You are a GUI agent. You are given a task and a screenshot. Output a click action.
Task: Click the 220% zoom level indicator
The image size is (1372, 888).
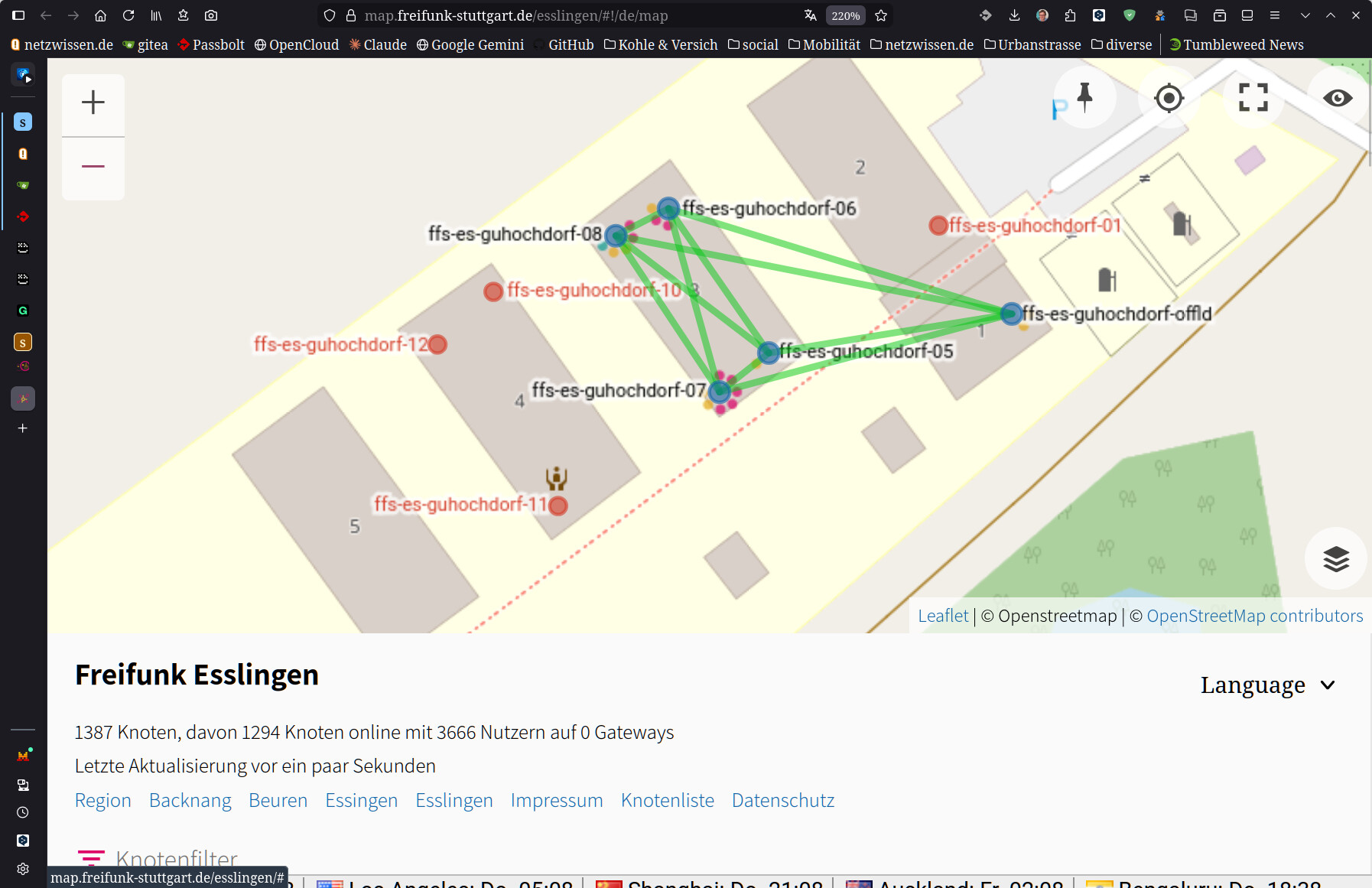pos(845,15)
